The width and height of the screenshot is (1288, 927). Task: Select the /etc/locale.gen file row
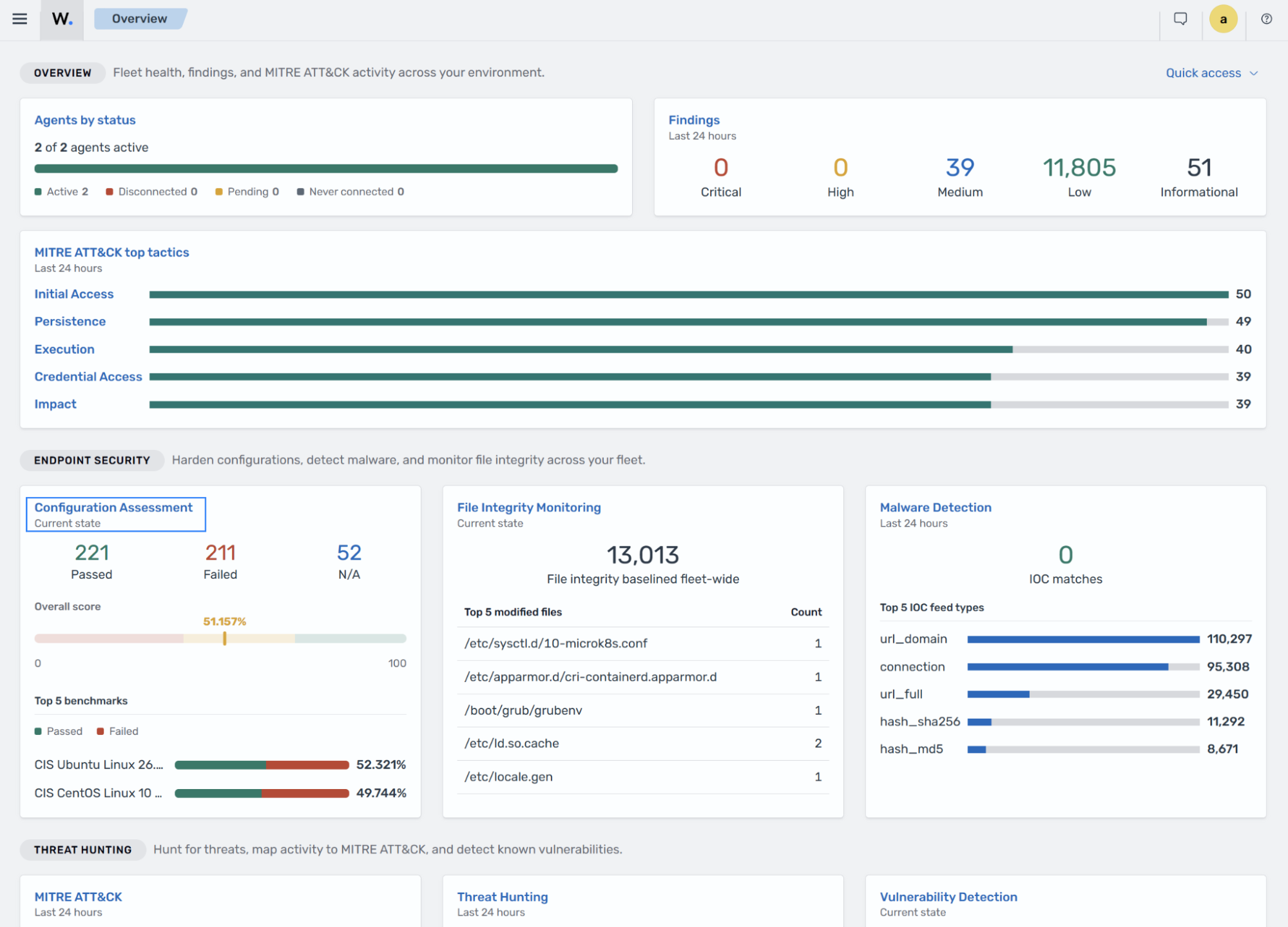coord(643,777)
